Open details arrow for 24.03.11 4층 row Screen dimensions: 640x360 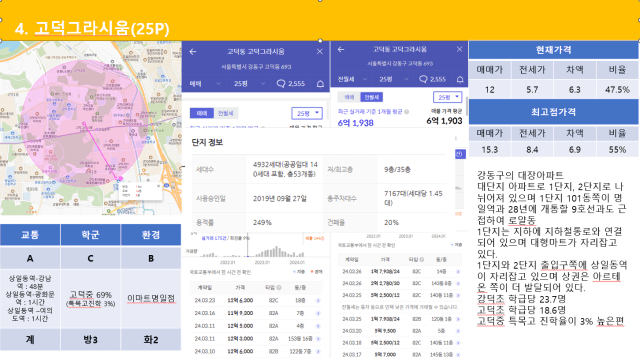[x=318, y=326]
